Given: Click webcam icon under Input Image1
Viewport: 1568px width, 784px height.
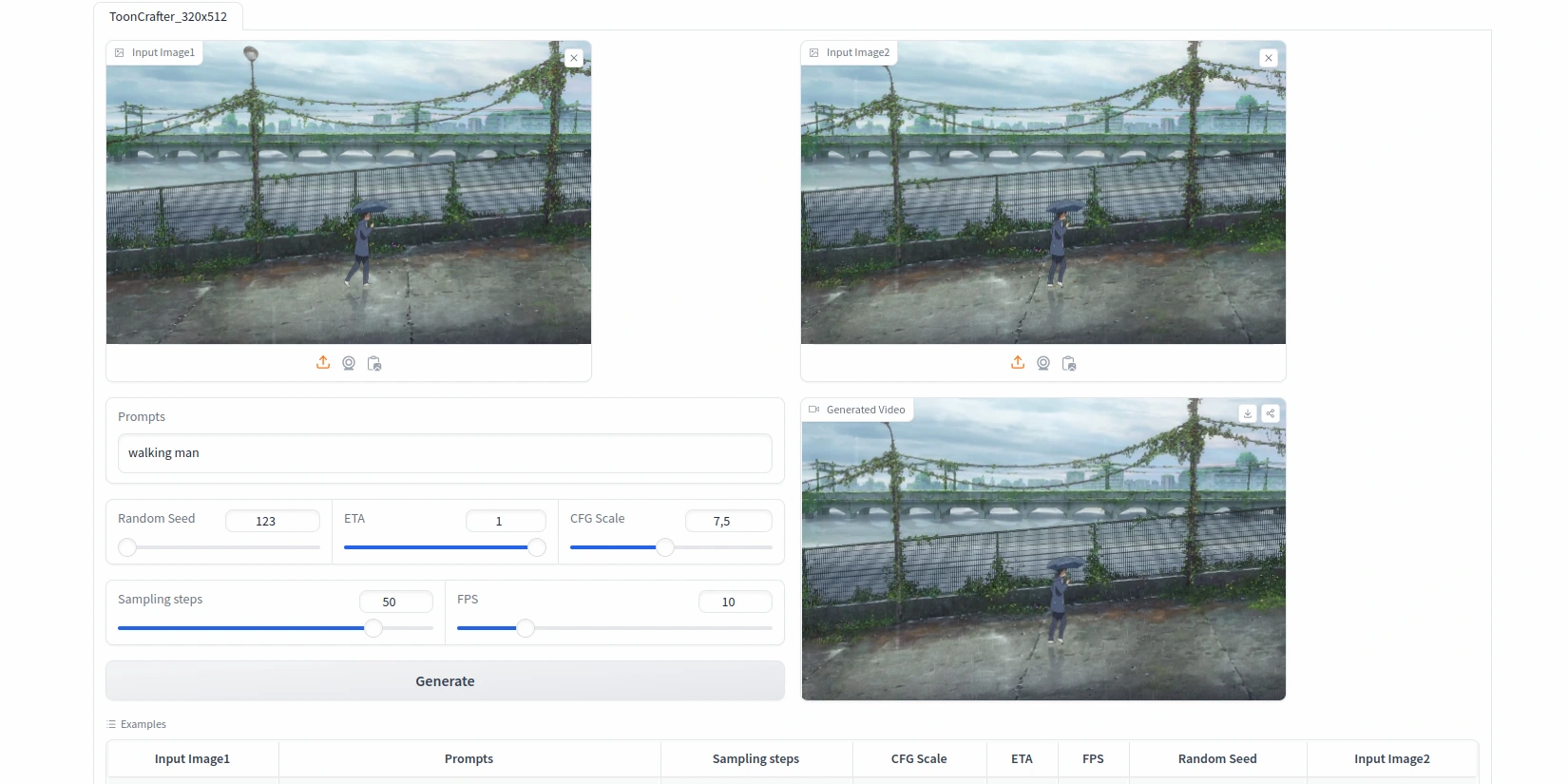Looking at the screenshot, I should (x=349, y=363).
